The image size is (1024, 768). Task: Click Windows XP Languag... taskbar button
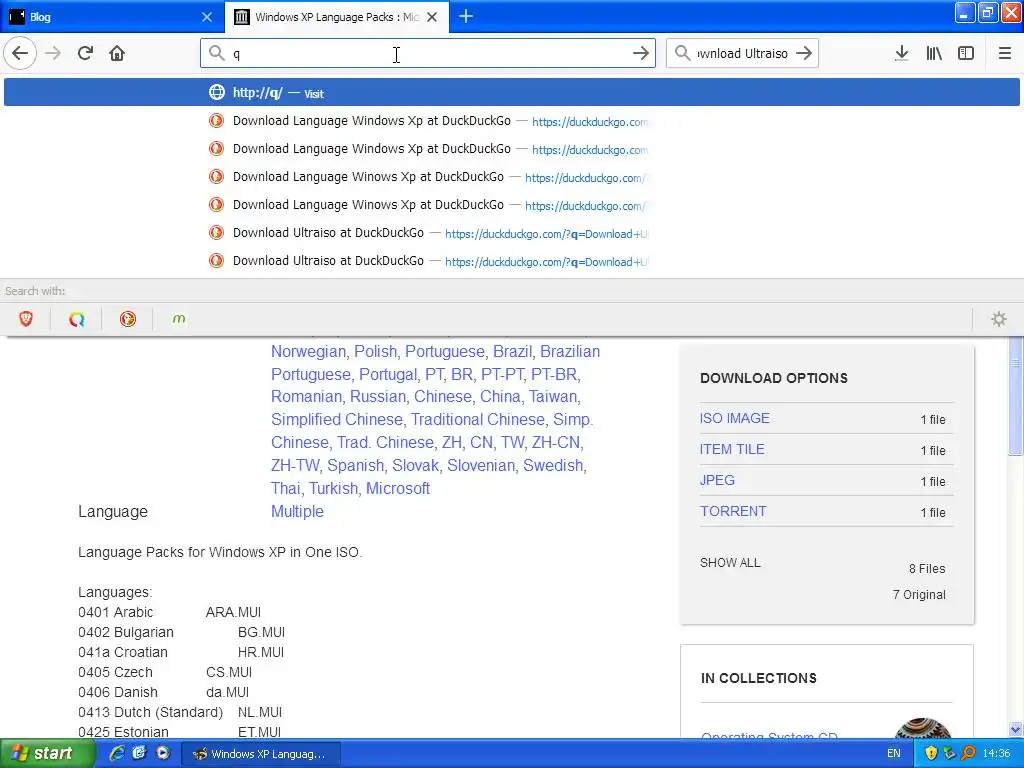[x=261, y=754]
